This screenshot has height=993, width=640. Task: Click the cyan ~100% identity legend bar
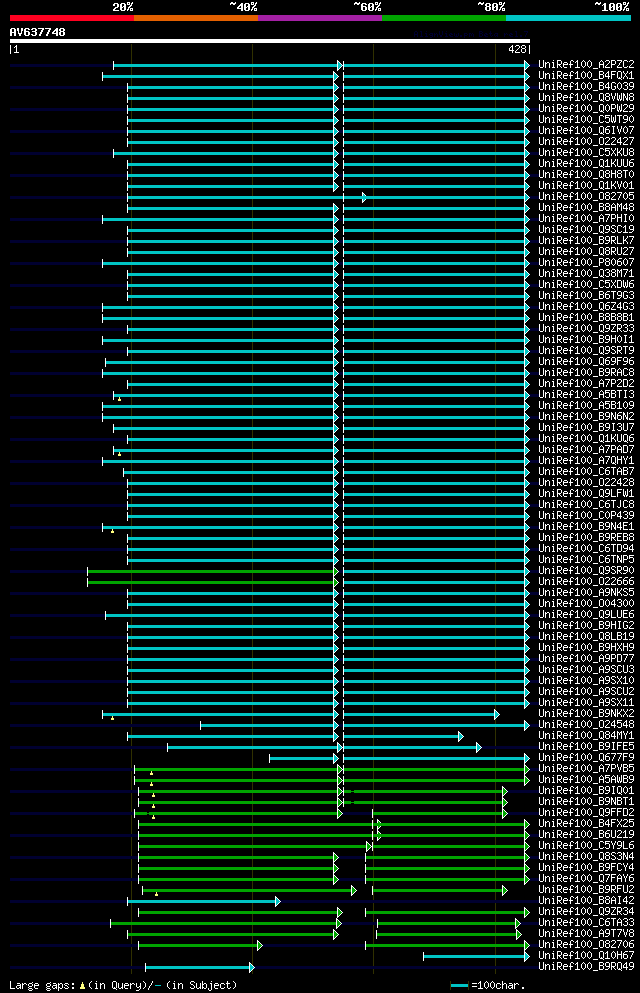568,18
